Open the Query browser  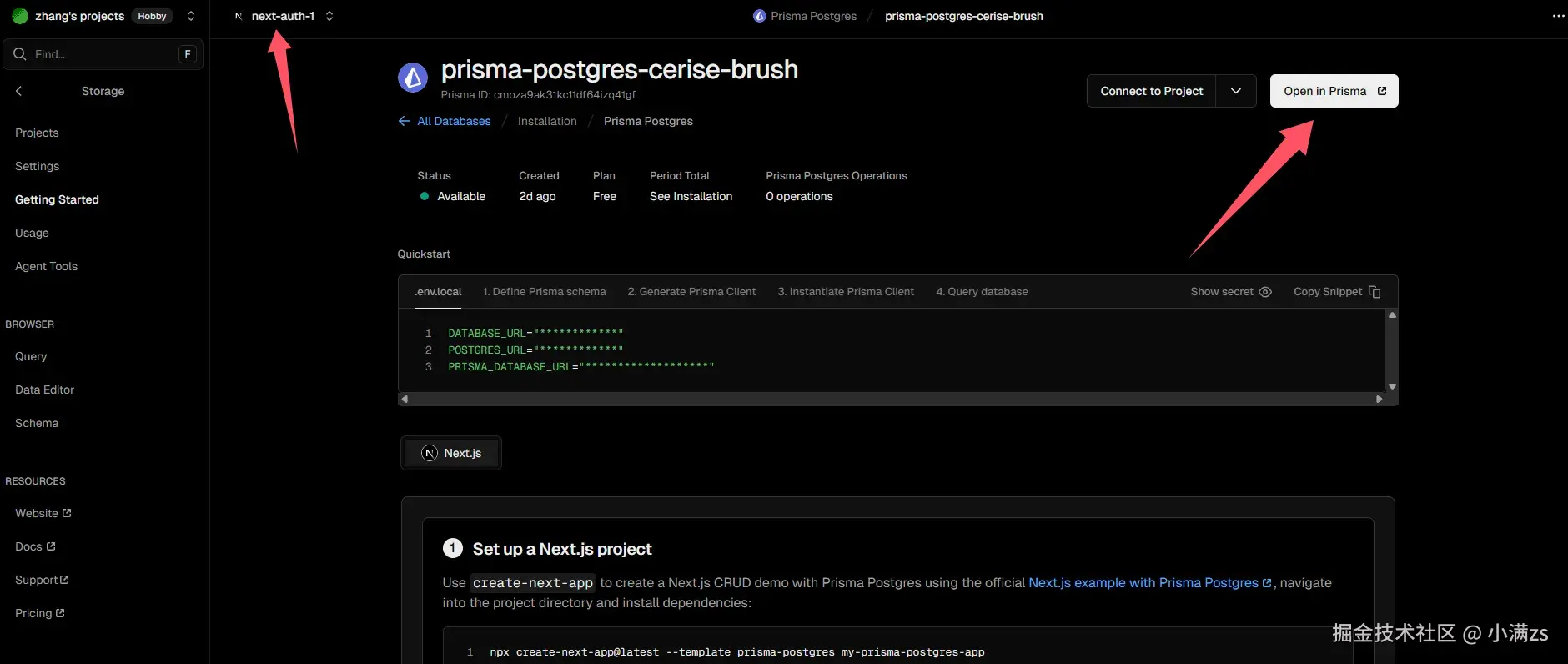click(x=31, y=356)
